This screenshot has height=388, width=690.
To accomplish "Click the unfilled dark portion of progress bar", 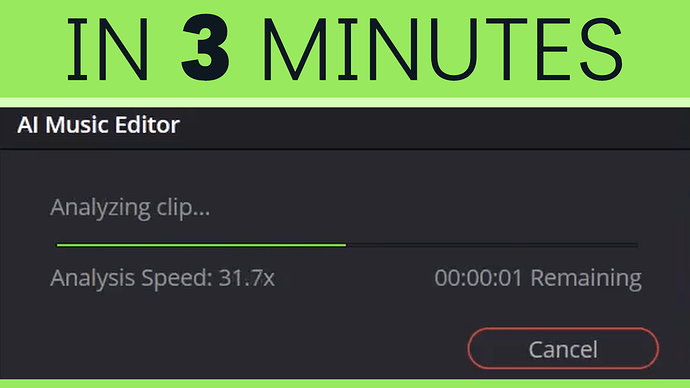I will (492, 245).
